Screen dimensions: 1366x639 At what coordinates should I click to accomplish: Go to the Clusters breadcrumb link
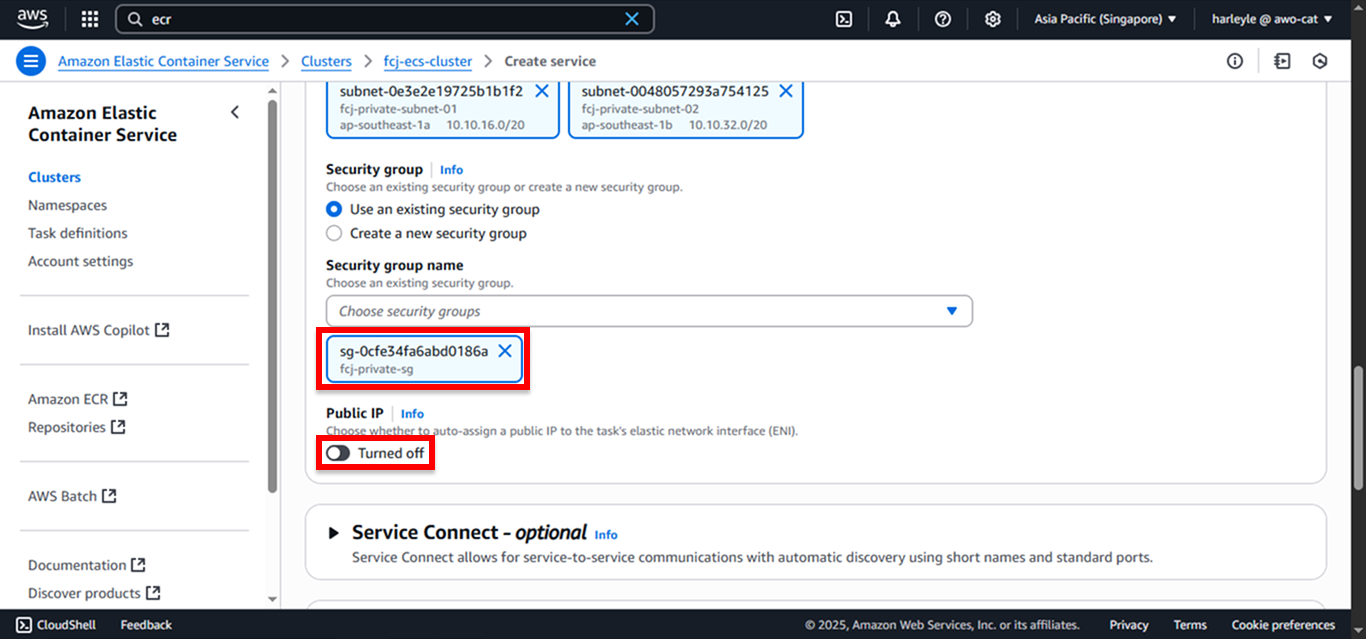[326, 61]
